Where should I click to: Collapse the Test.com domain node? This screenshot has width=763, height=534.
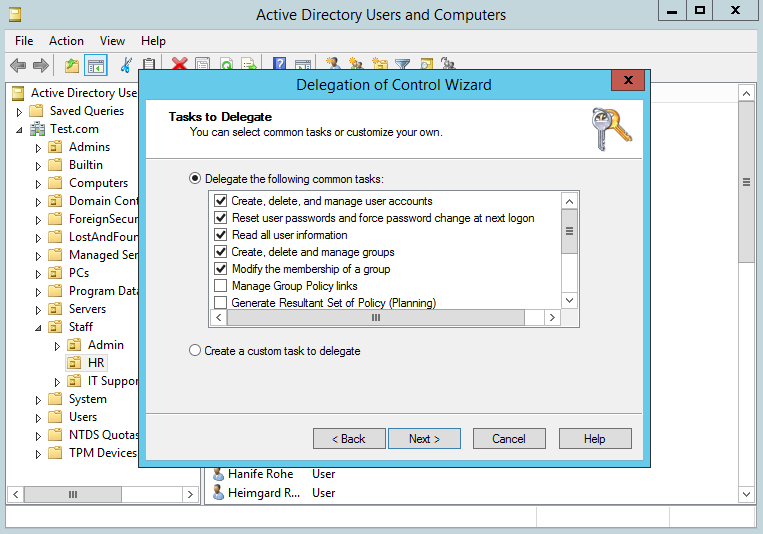[19, 130]
